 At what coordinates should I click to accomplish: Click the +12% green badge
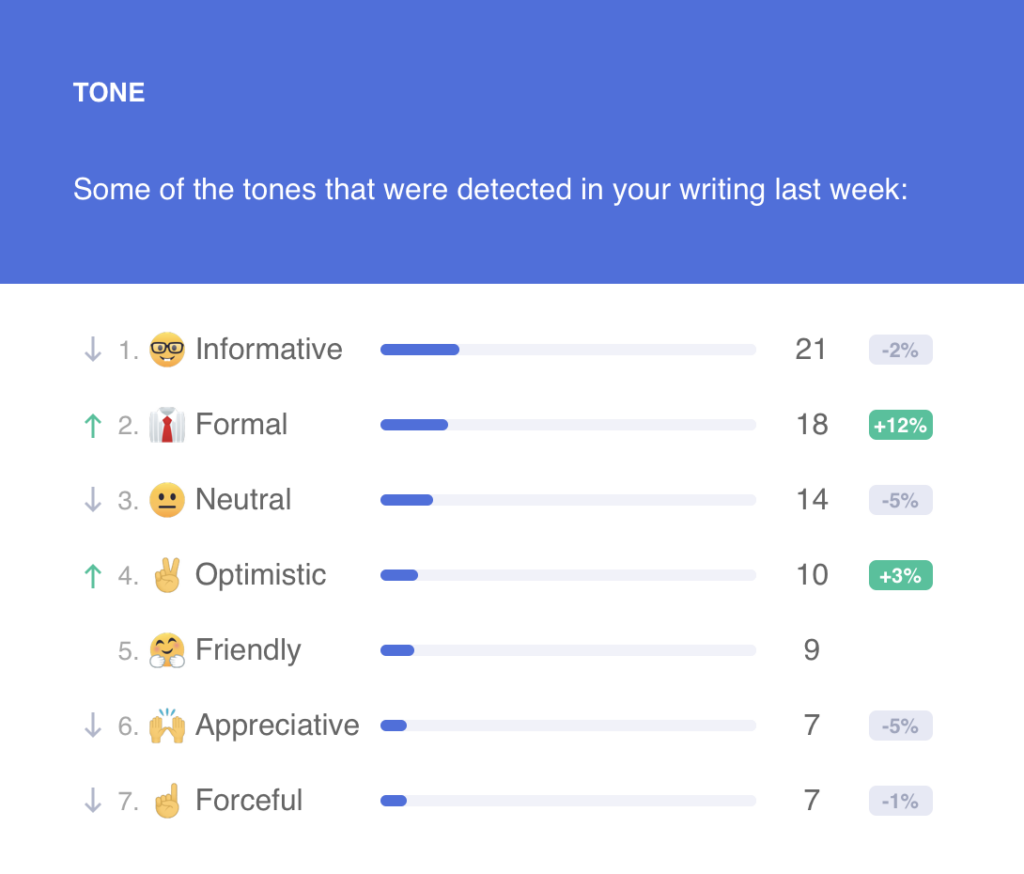pyautogui.click(x=901, y=425)
